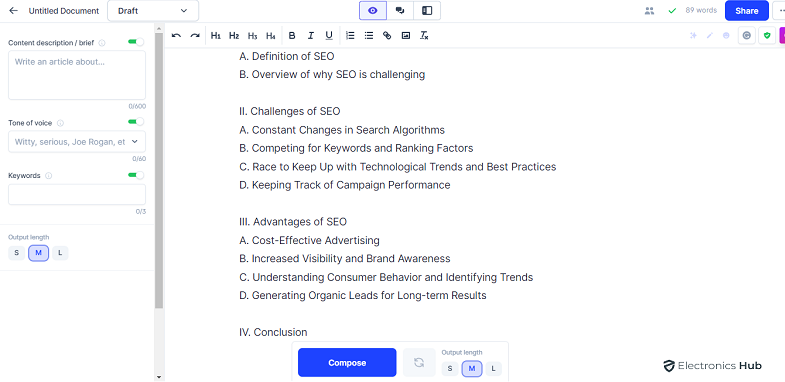785x382 pixels.
Task: Toggle the Tone of voice switch
Action: click(136, 122)
